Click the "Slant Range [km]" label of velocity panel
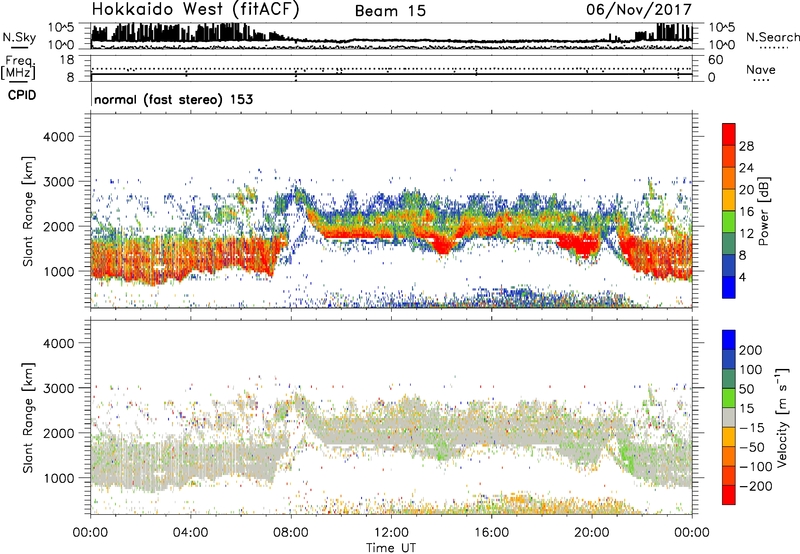The image size is (800, 554). 28,418
